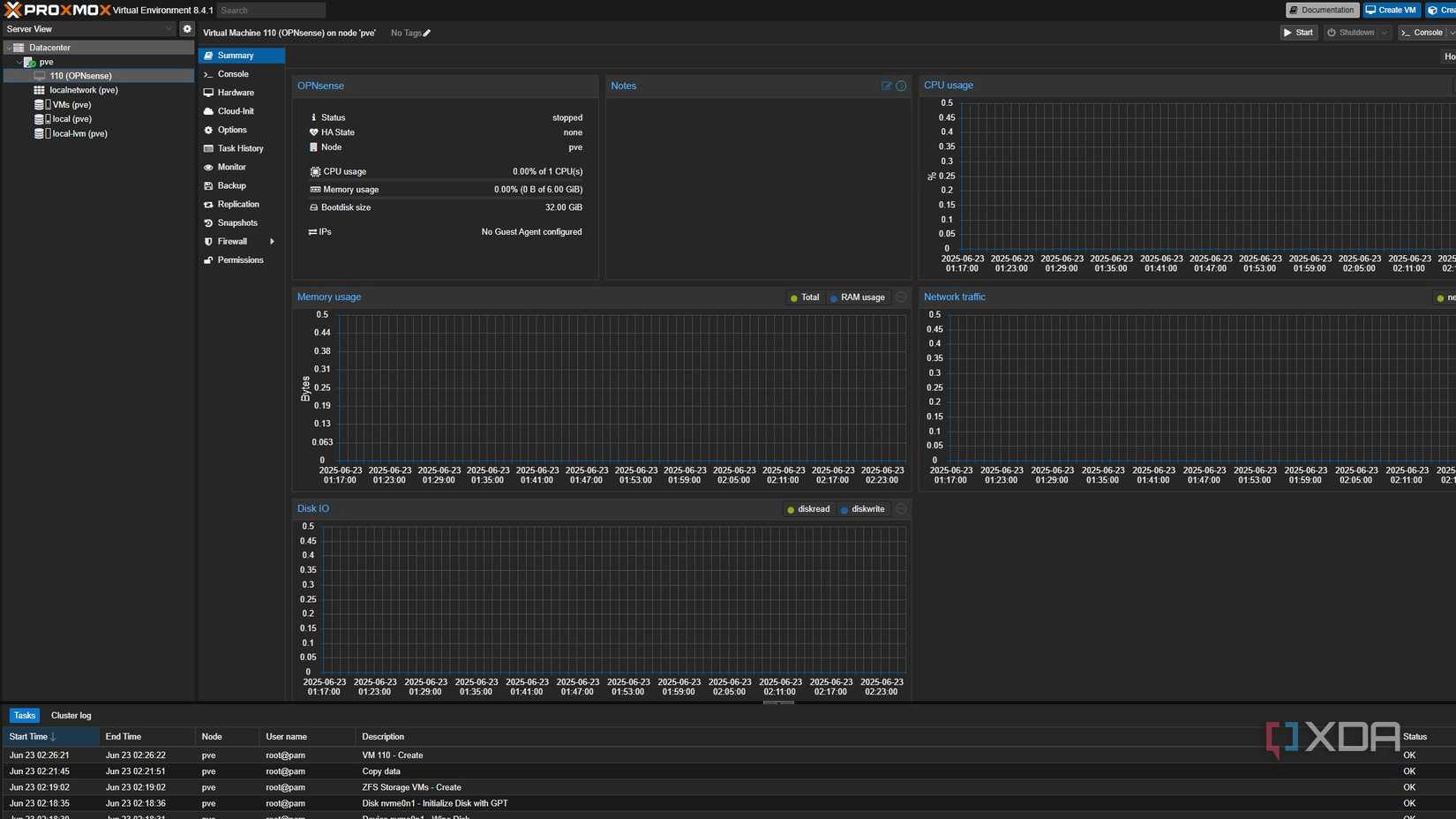Click 'Disk nvme0n1 - Initialize Disk with GPT'
The width and height of the screenshot is (1456, 819).
coord(730,803)
